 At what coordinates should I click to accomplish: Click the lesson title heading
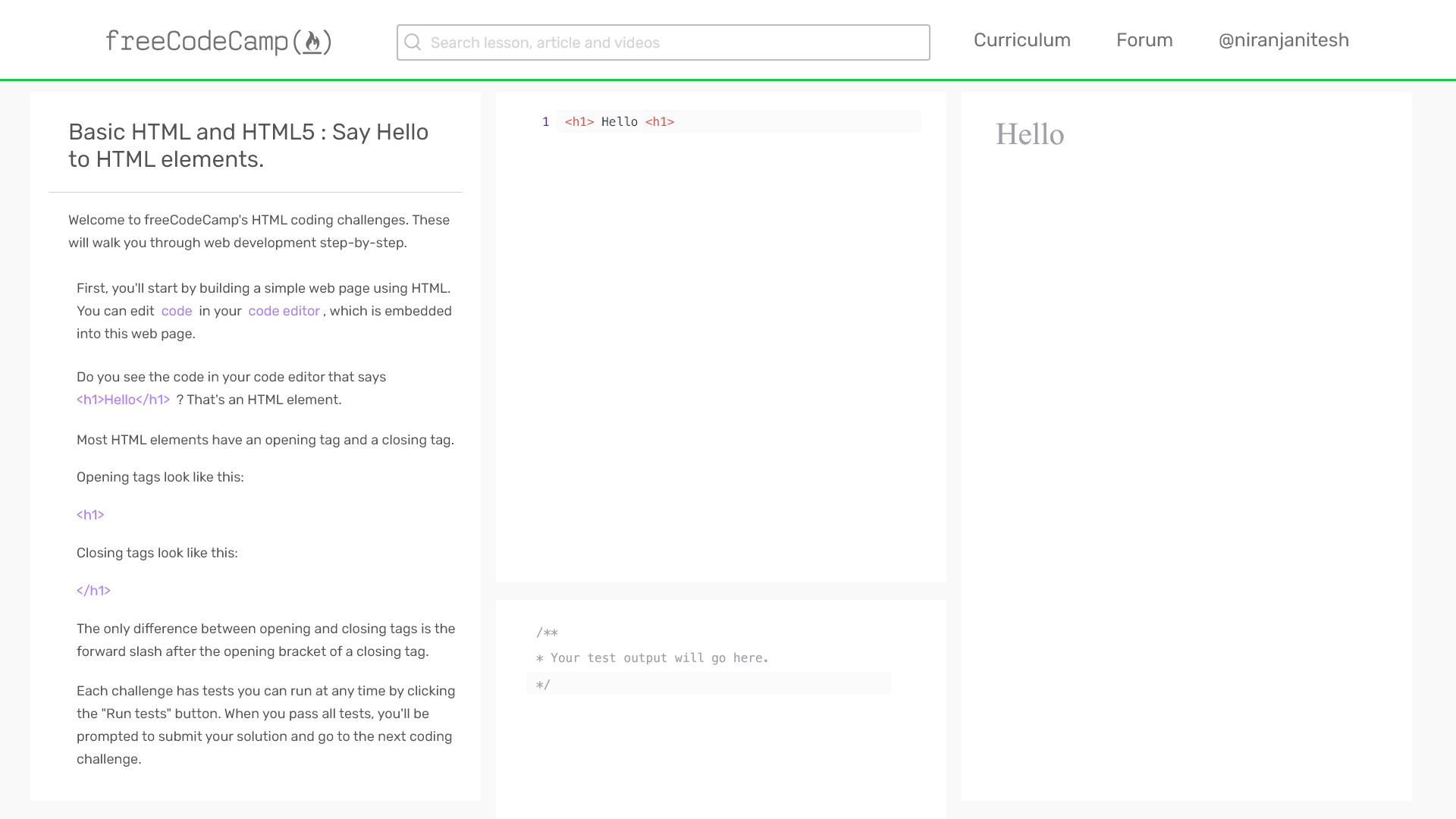[x=248, y=146]
